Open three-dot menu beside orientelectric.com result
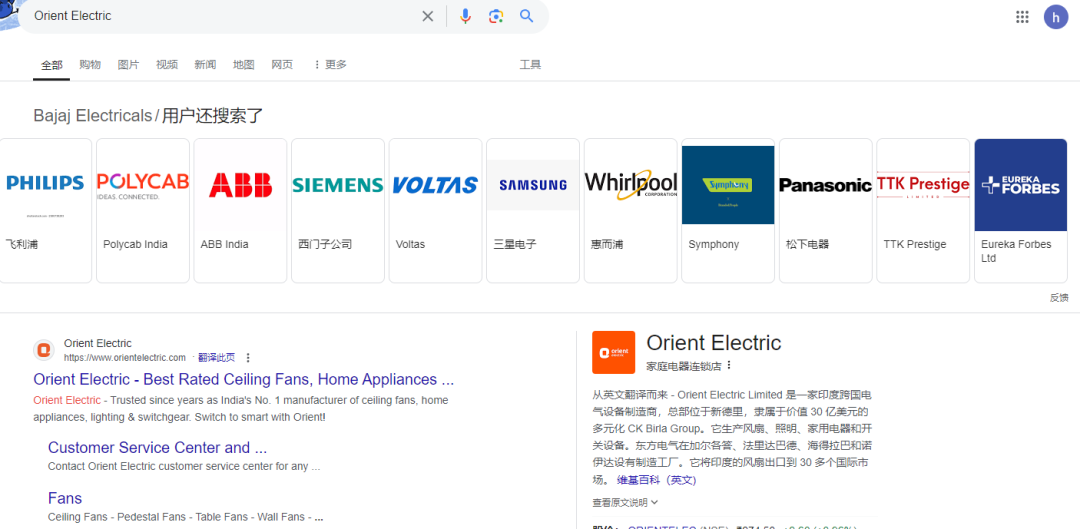This screenshot has width=1080, height=529. click(x=248, y=357)
